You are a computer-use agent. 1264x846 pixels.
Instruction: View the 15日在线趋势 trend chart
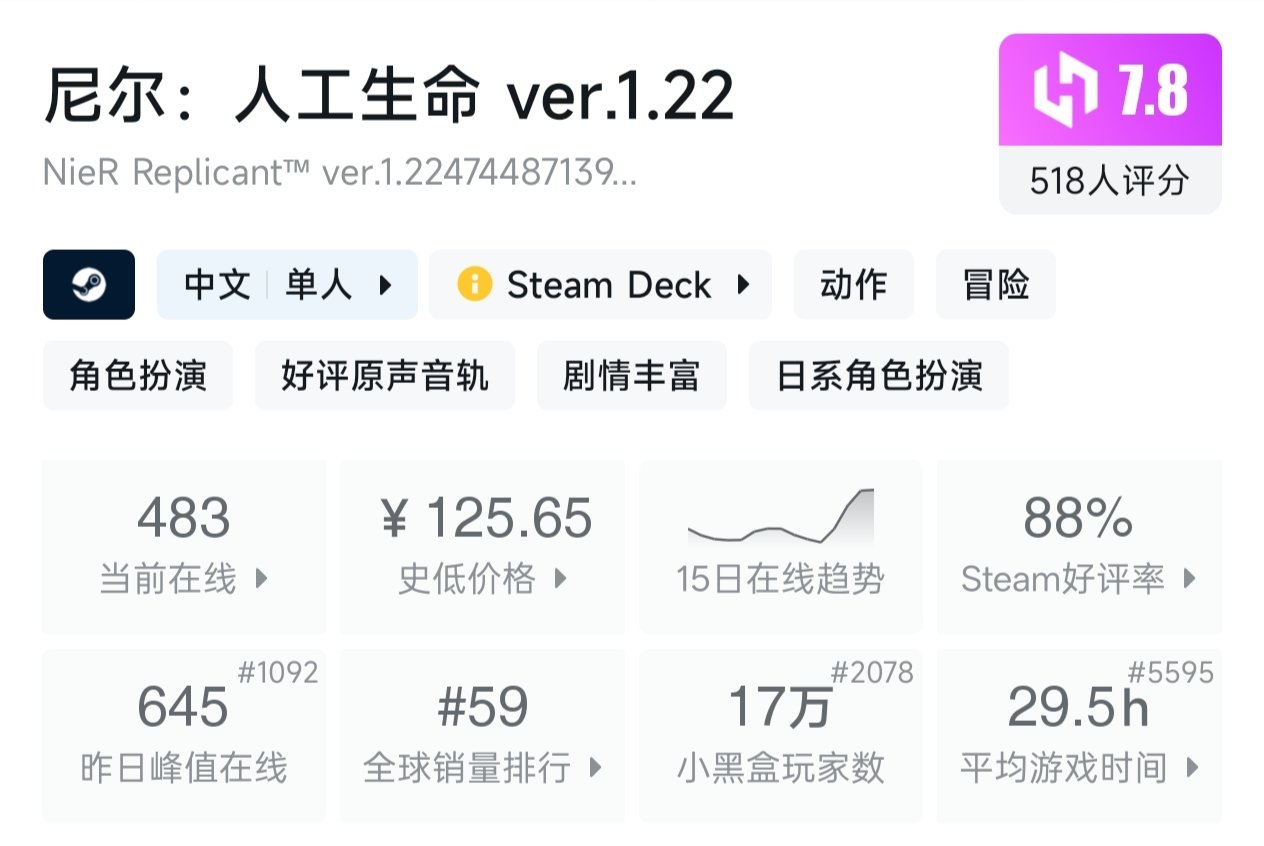tap(780, 545)
